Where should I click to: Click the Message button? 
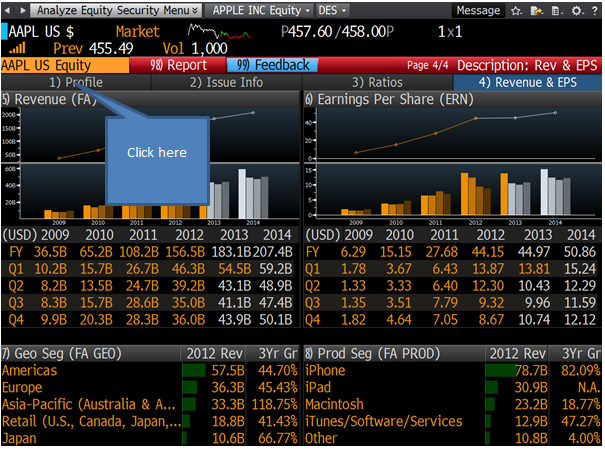(478, 10)
